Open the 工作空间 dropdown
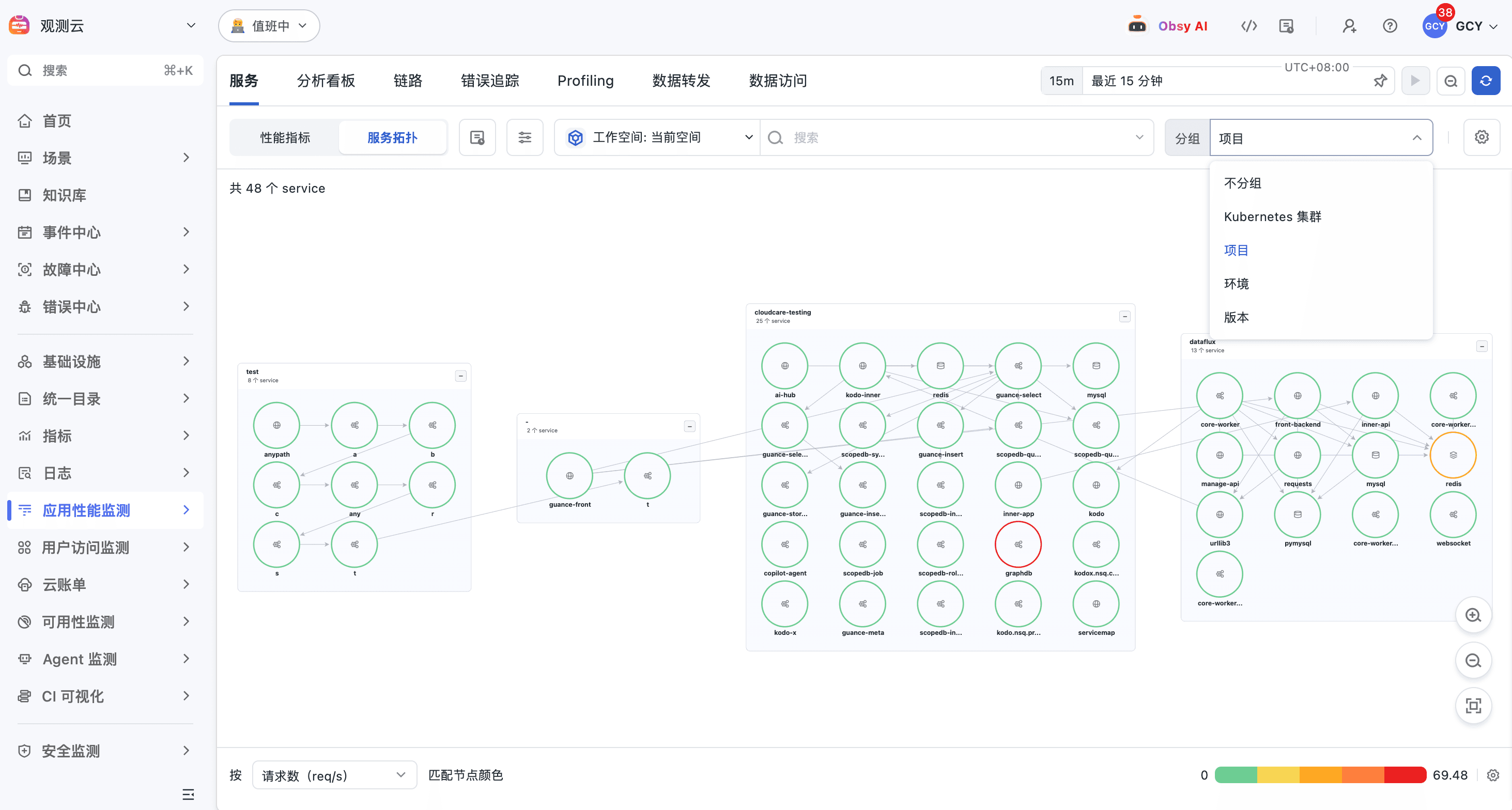 pos(658,137)
